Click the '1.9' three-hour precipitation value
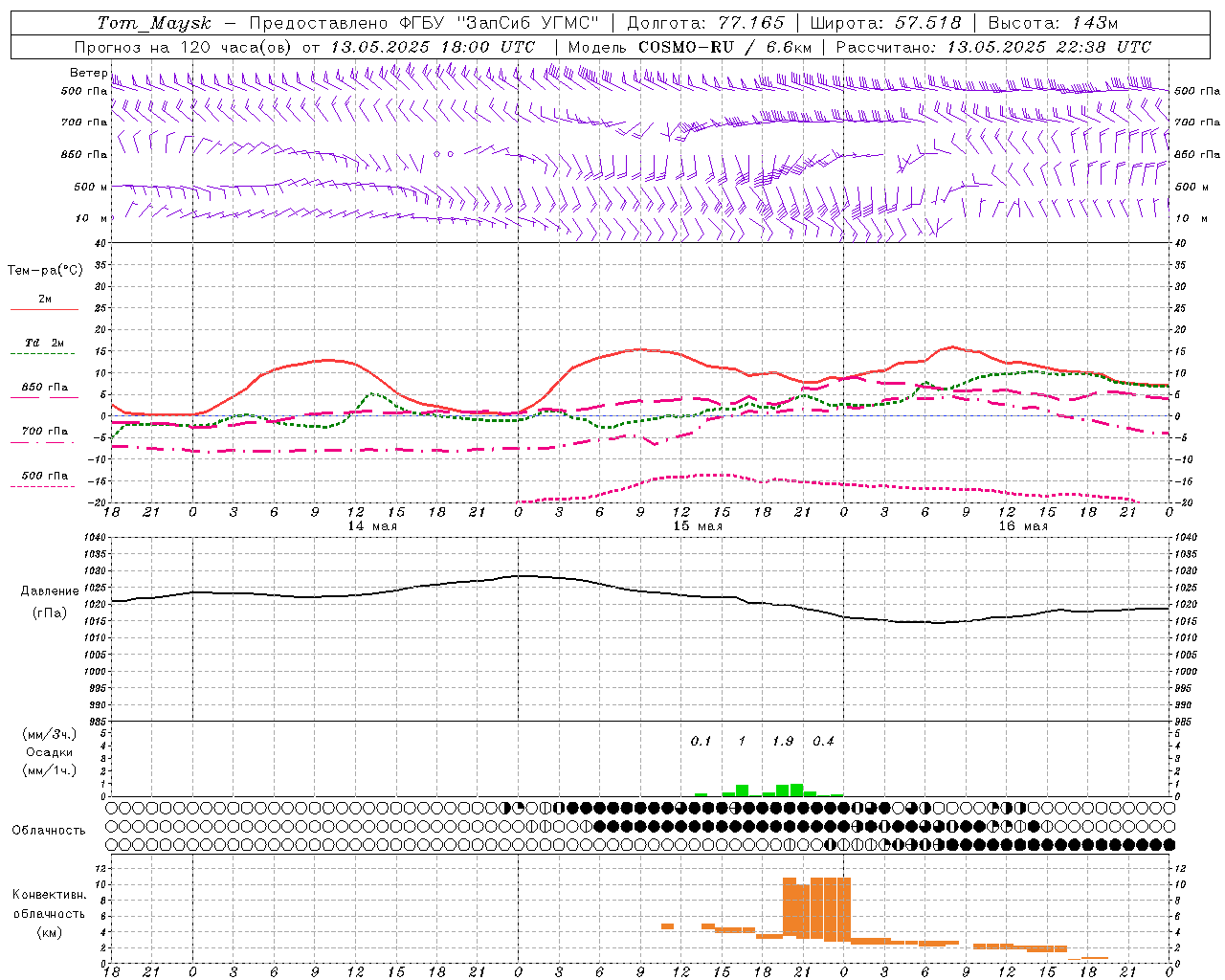Viewport: 1225px width, 980px height. pos(783,742)
